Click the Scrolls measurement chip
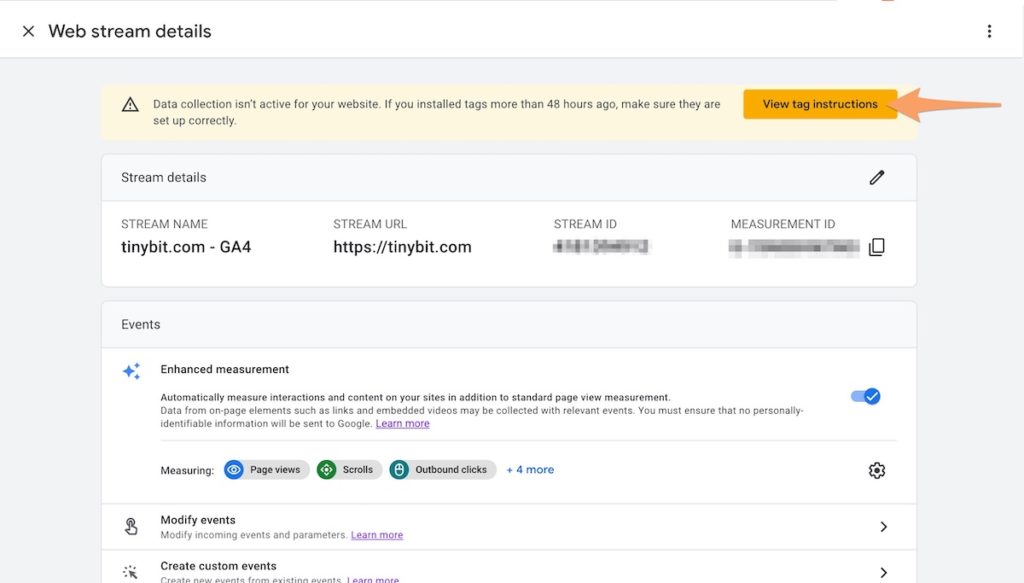The image size is (1024, 583). point(349,470)
